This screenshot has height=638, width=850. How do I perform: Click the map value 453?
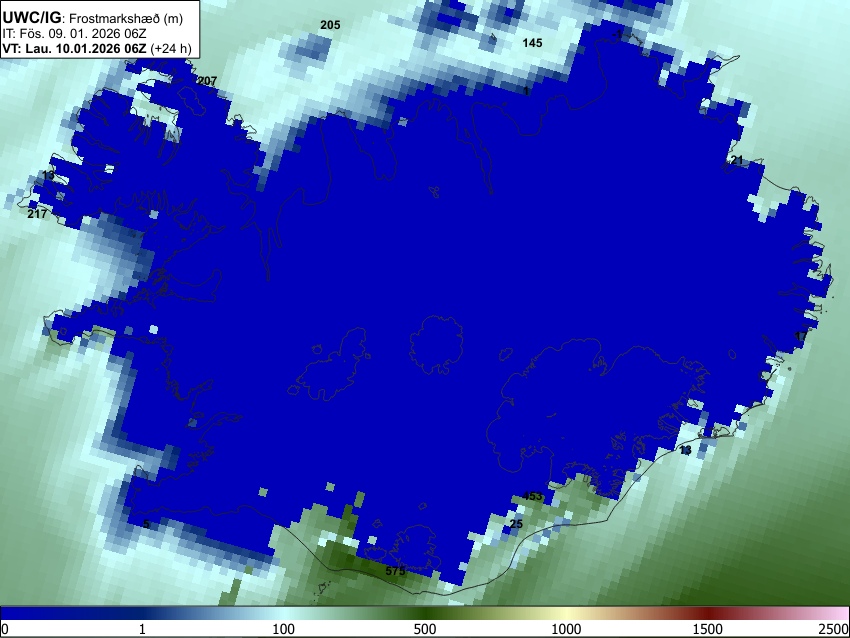point(532,496)
